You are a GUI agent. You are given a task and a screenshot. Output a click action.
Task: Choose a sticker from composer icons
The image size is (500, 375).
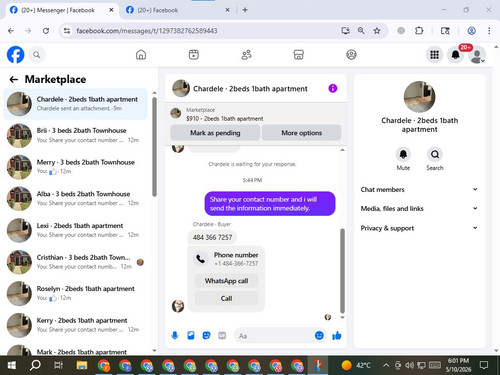(206, 335)
